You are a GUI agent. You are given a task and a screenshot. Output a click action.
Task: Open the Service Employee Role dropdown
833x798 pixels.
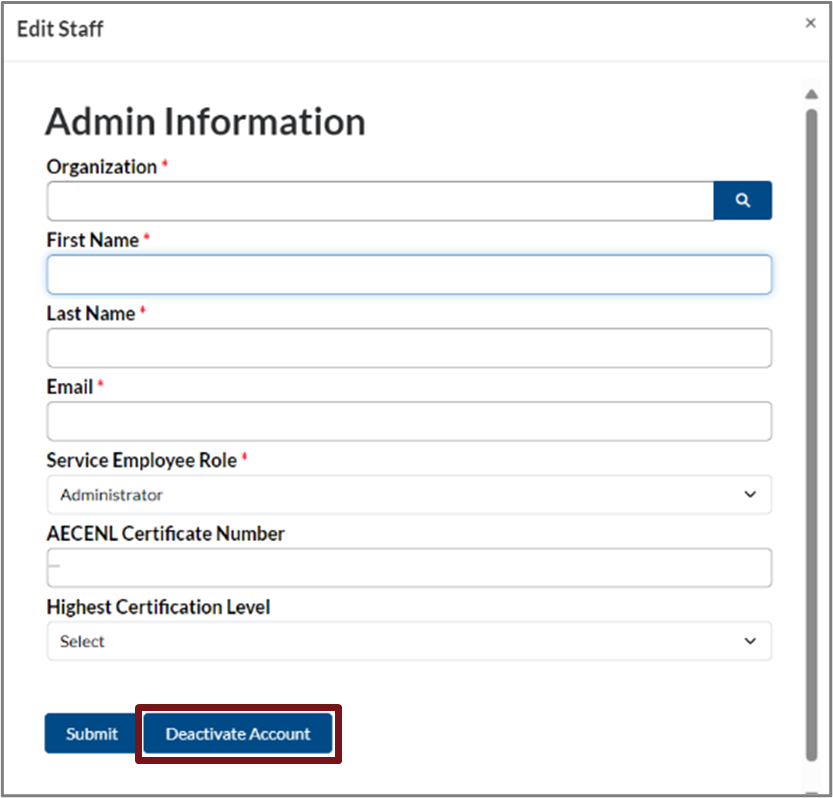coord(409,495)
